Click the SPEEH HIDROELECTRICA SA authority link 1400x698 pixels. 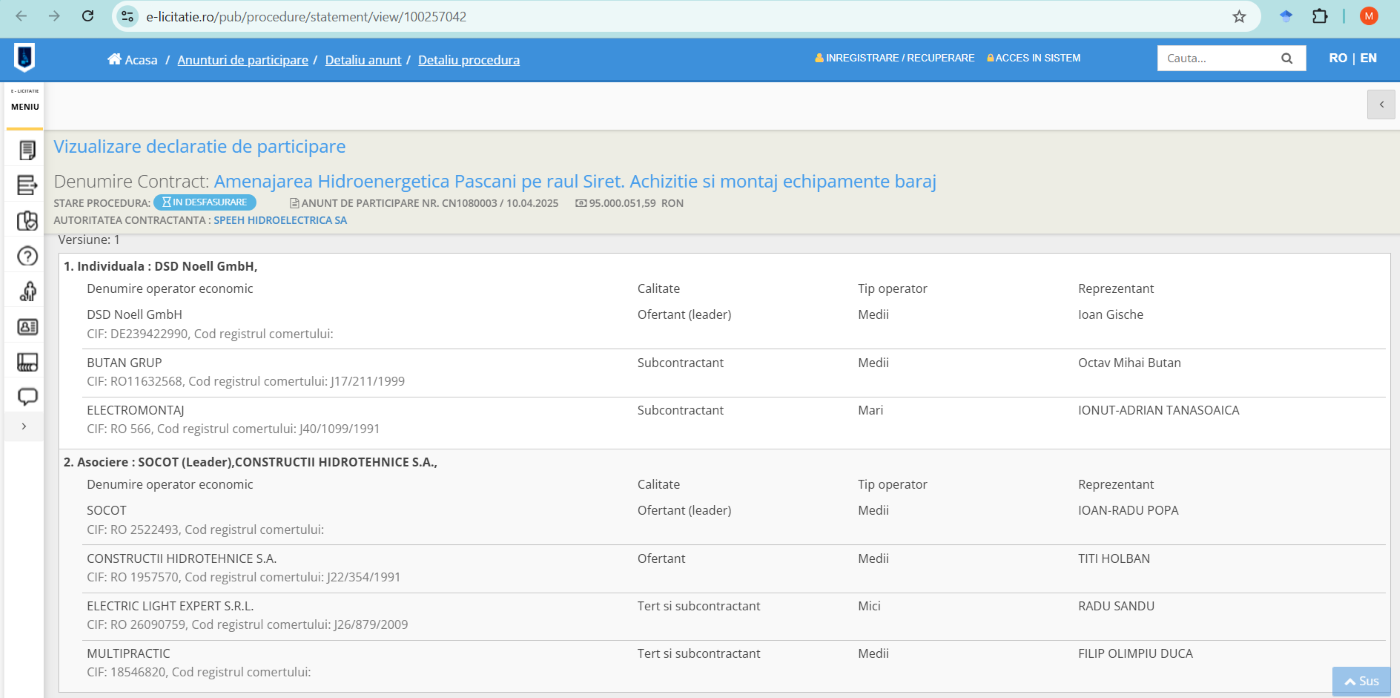click(x=280, y=220)
